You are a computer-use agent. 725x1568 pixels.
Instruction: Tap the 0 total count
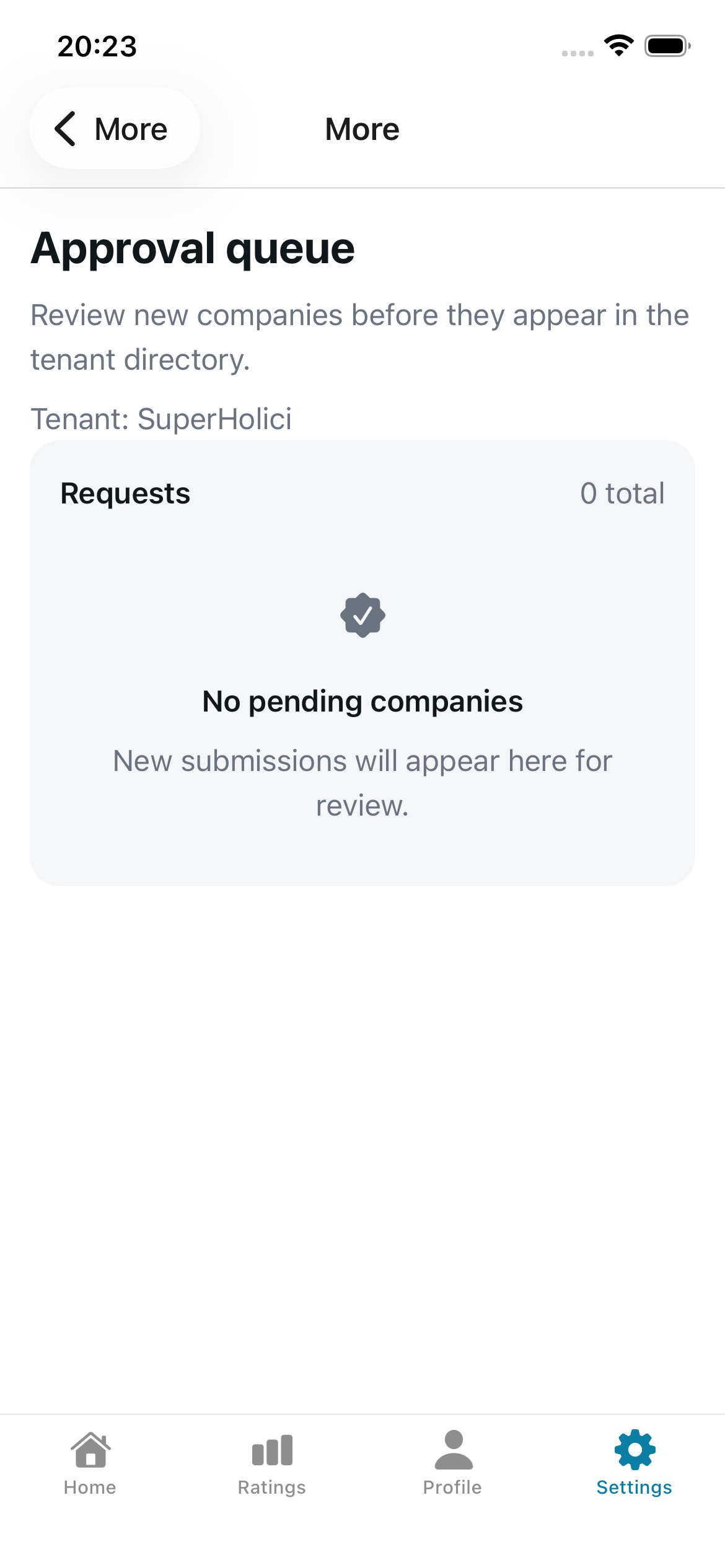pyautogui.click(x=622, y=494)
